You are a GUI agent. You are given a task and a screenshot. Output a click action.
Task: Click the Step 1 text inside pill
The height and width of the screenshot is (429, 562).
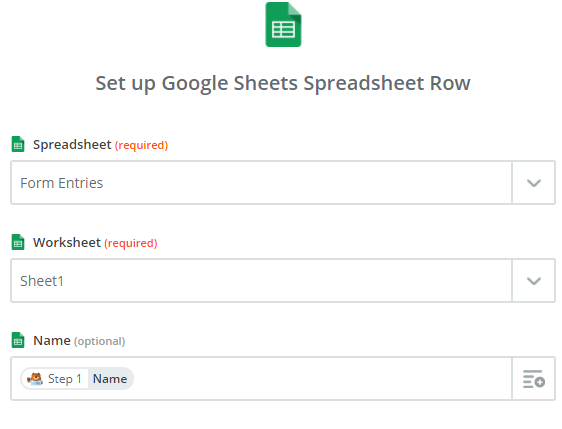click(x=65, y=379)
